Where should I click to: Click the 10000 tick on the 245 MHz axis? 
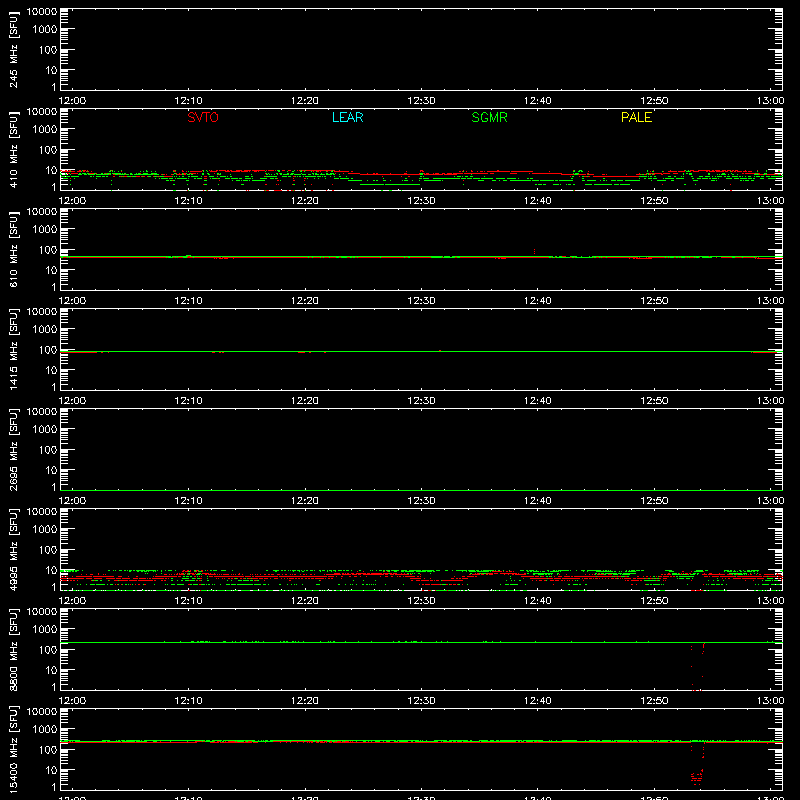click(x=42, y=12)
